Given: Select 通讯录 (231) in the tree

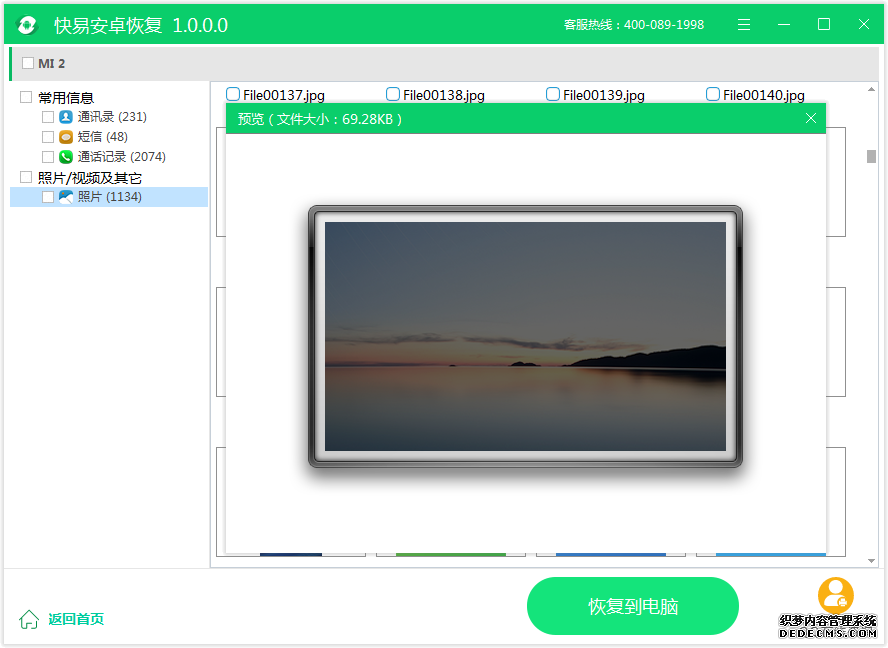Looking at the screenshot, I should 112,117.
